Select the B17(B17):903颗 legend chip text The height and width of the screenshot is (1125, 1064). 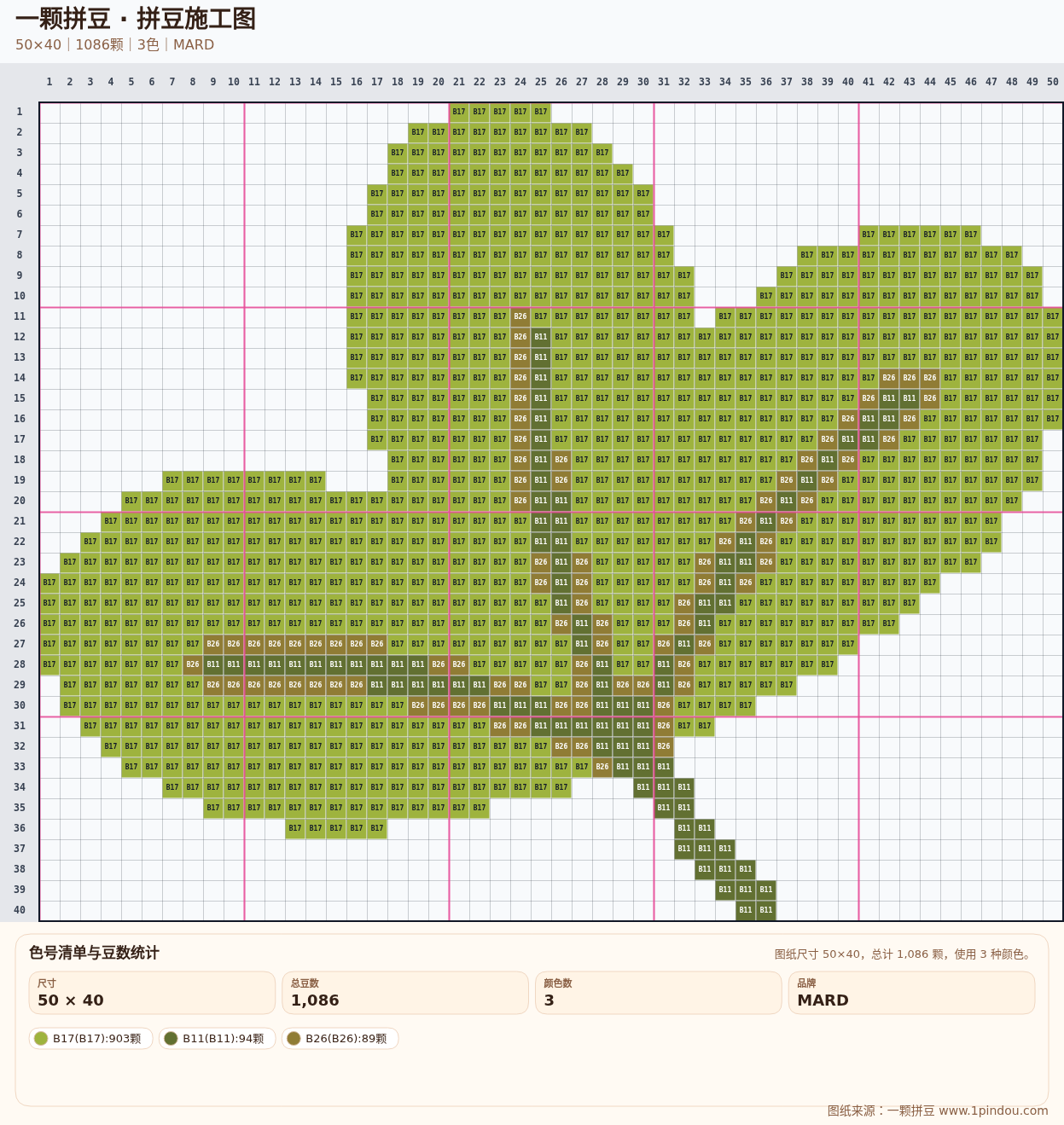tap(96, 1038)
